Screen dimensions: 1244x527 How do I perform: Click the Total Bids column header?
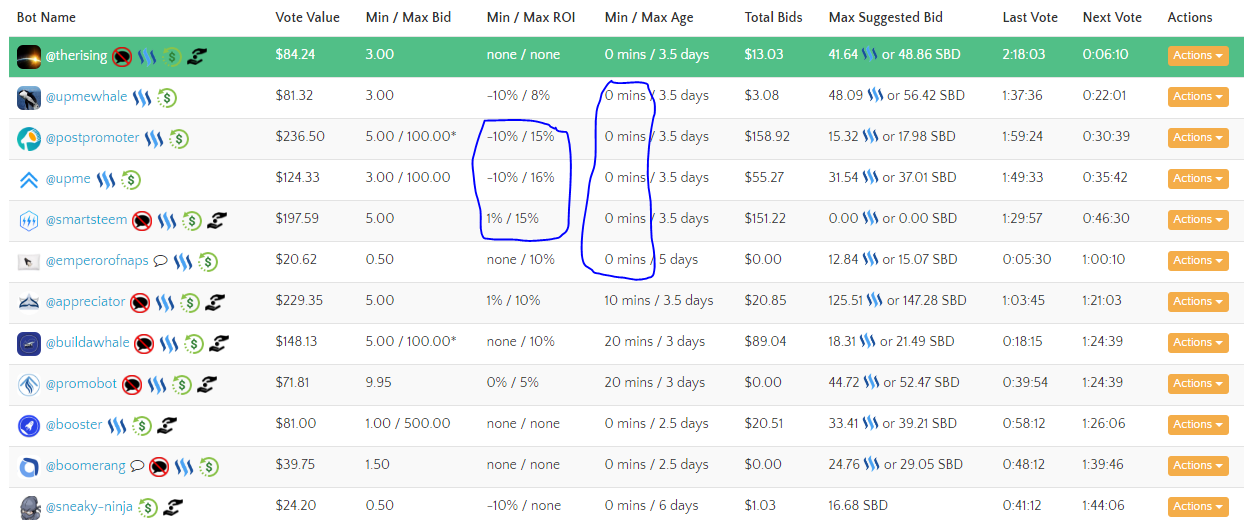tap(775, 17)
